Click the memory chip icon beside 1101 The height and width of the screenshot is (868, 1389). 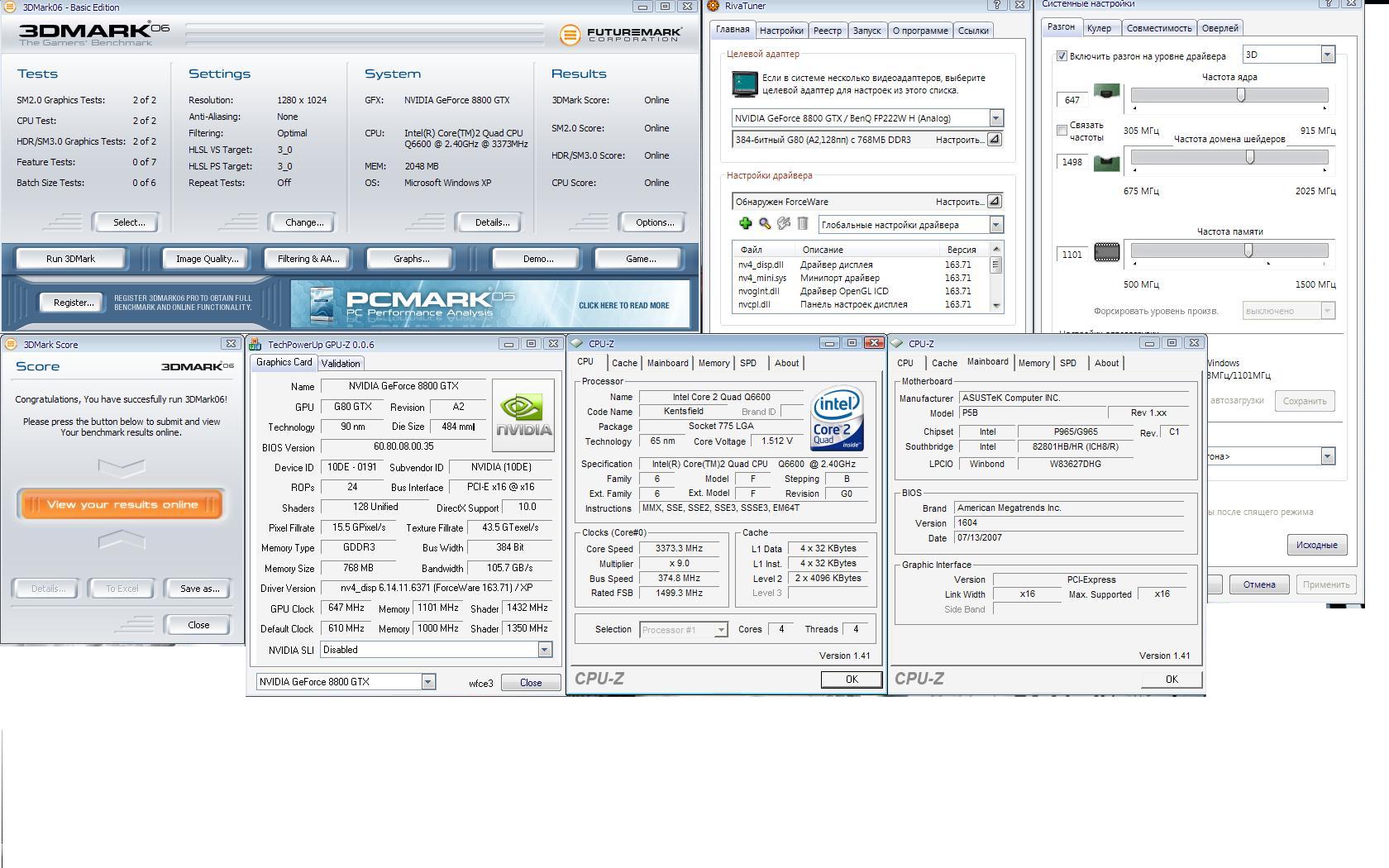point(1107,252)
